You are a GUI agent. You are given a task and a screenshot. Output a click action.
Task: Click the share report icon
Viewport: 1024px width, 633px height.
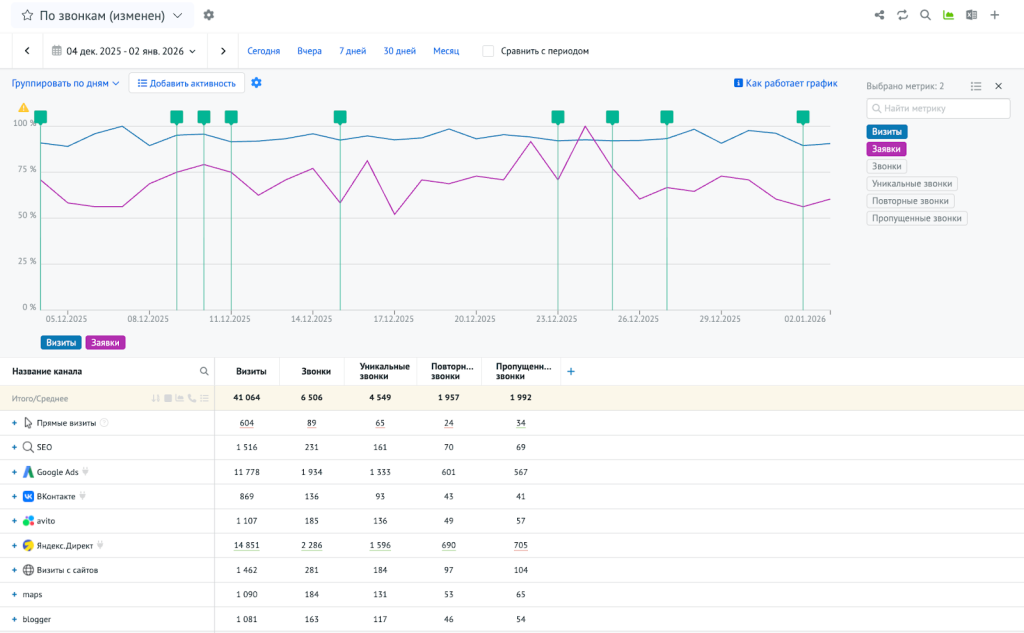879,15
